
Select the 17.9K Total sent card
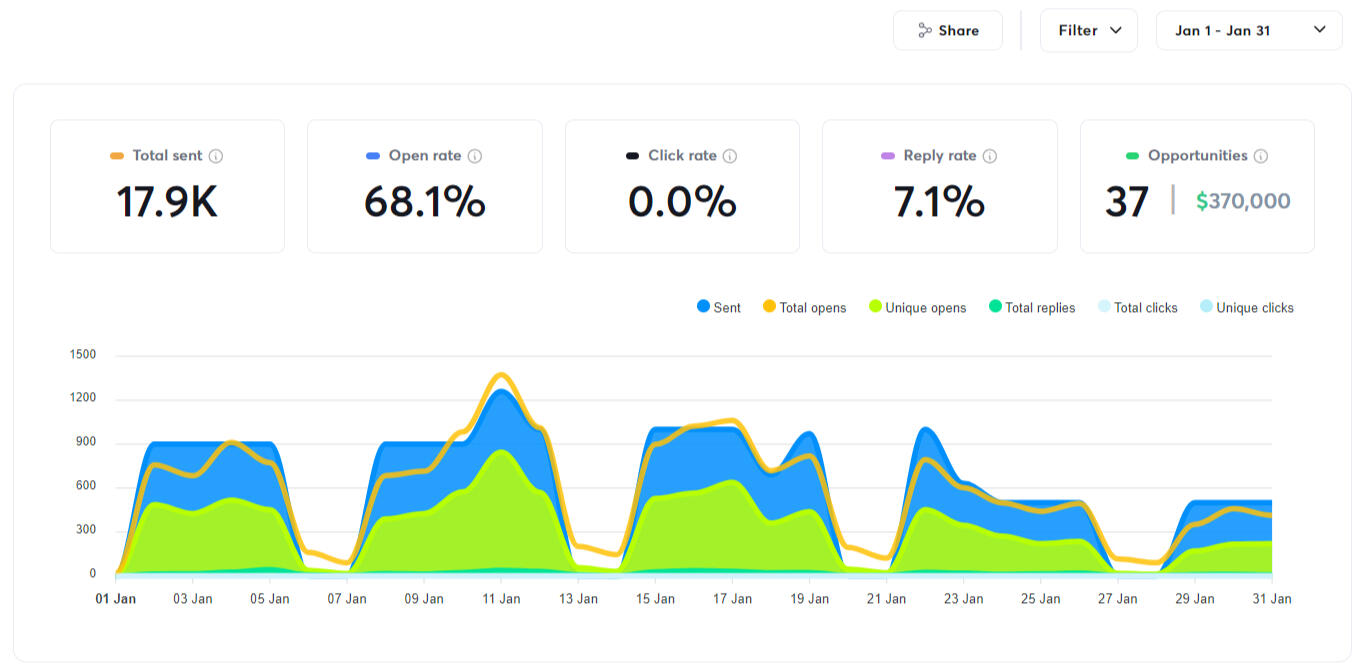coord(167,187)
